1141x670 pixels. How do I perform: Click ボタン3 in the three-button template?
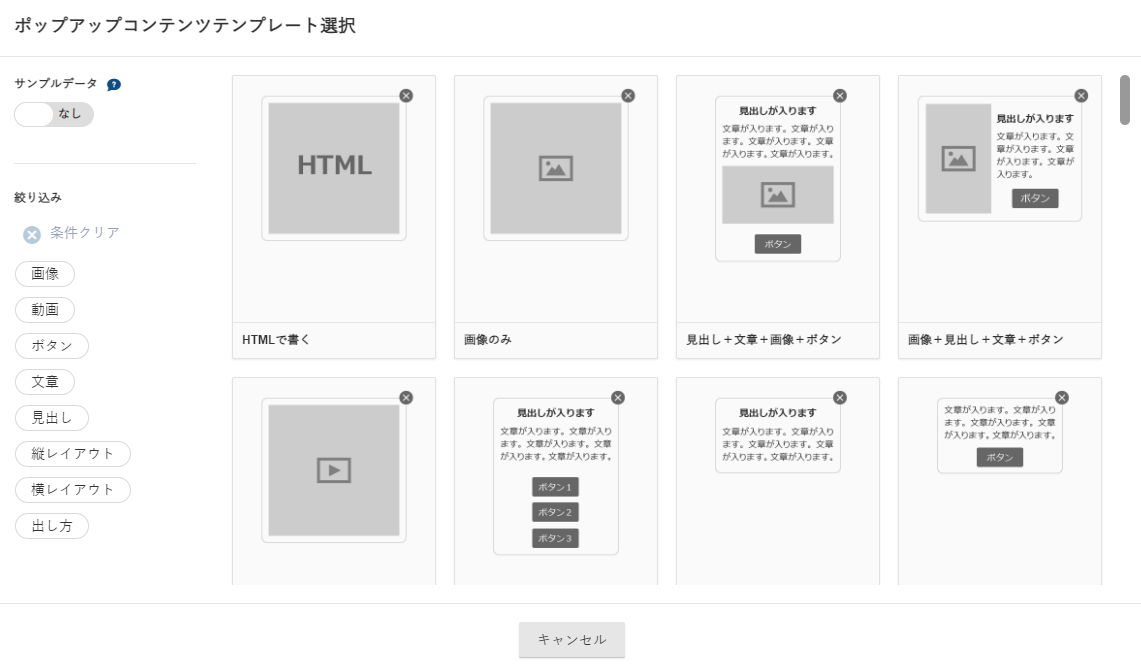pos(555,538)
